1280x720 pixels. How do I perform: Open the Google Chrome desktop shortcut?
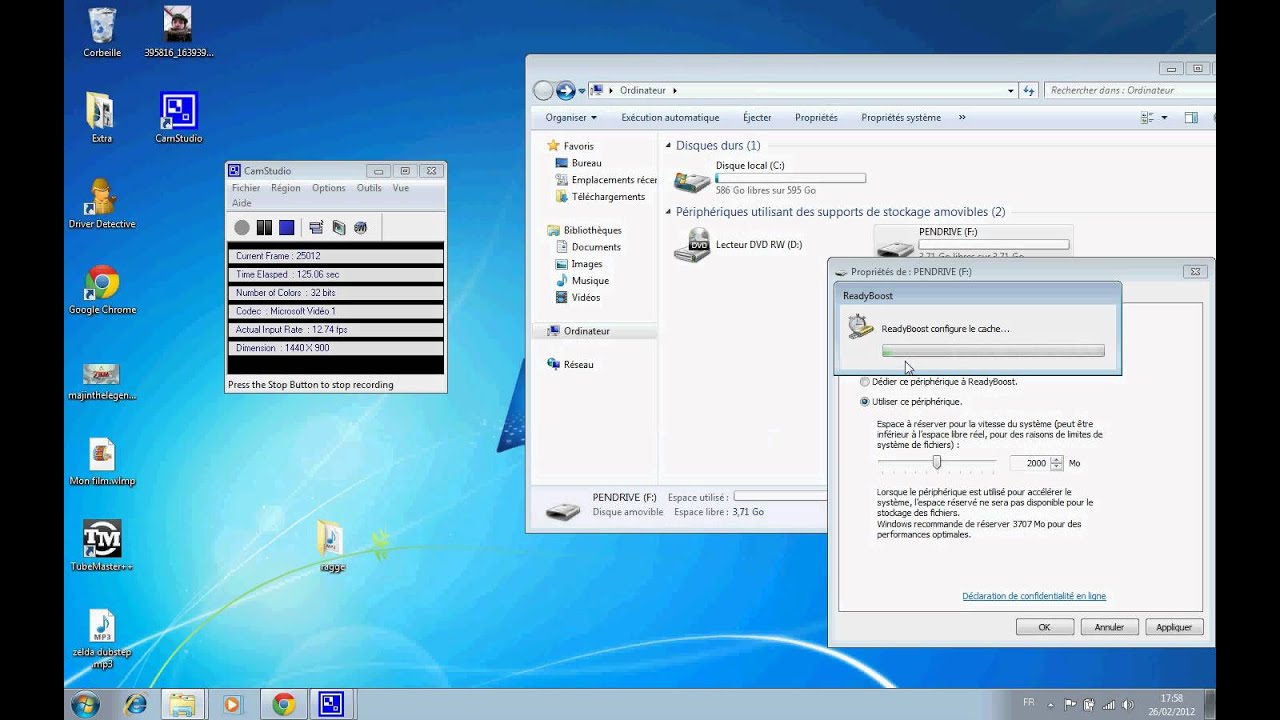tap(102, 290)
